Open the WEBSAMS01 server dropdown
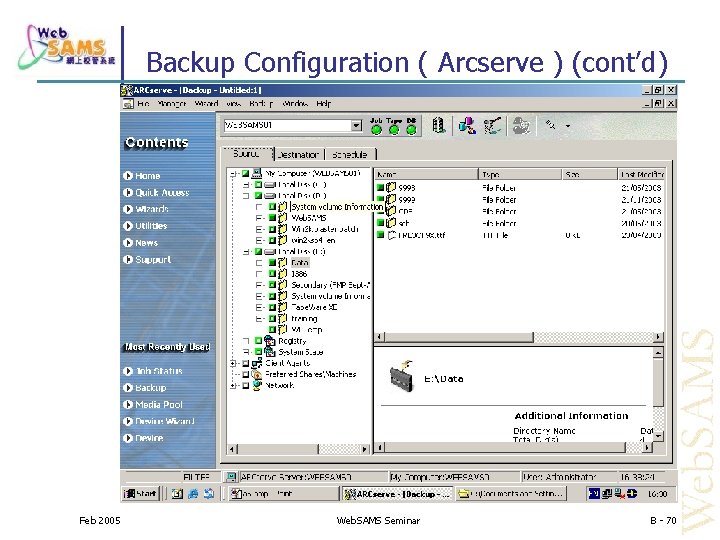The height and width of the screenshot is (540, 720). (356, 125)
